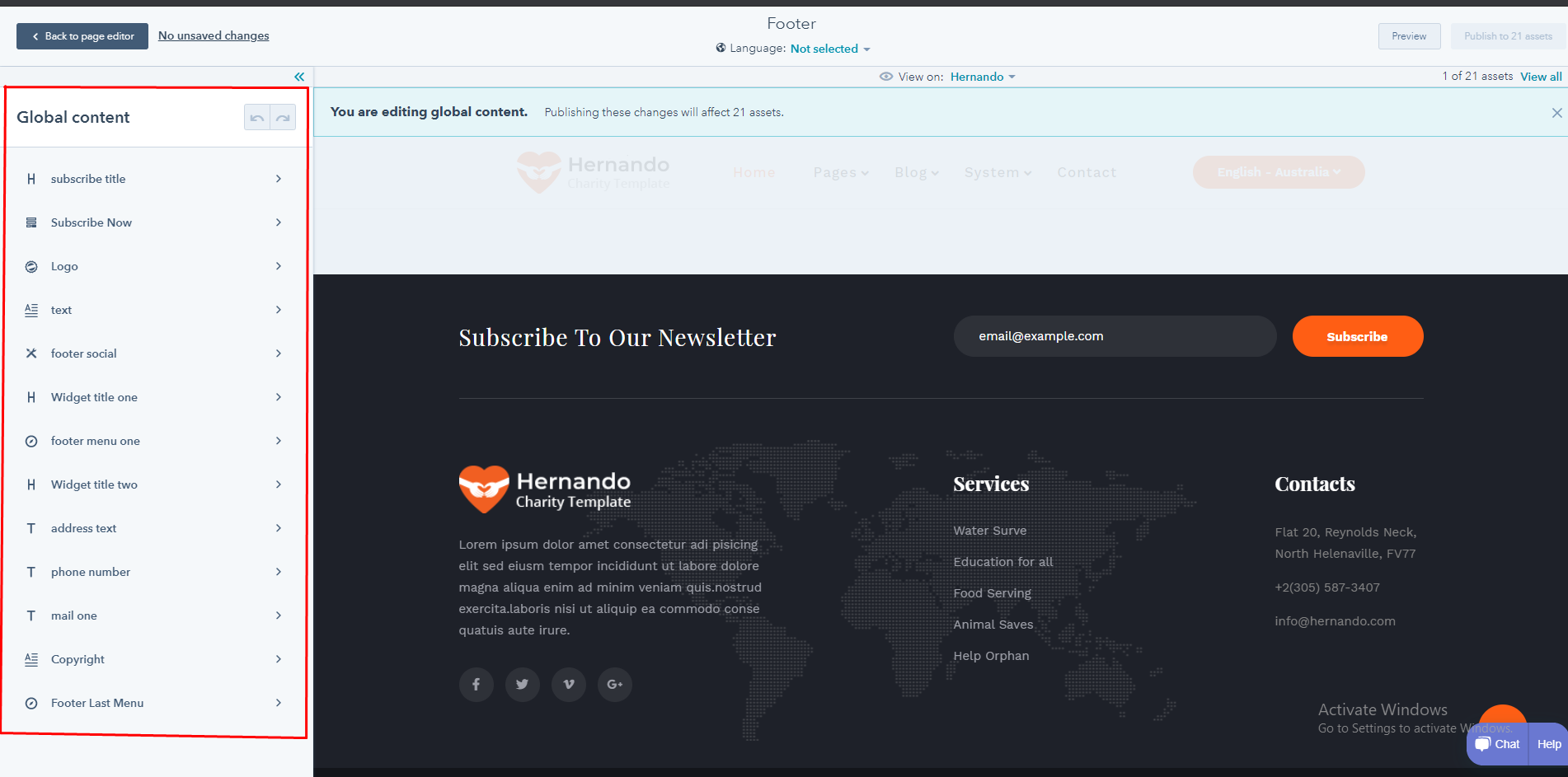Collapse the sidebar with double chevron icon
This screenshot has height=777, width=1568.
point(299,77)
